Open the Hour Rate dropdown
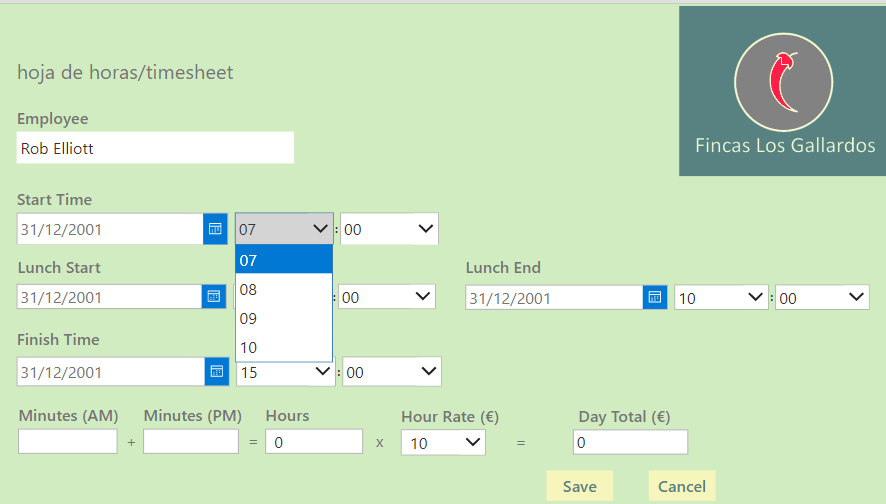The image size is (886, 504). coord(443,442)
